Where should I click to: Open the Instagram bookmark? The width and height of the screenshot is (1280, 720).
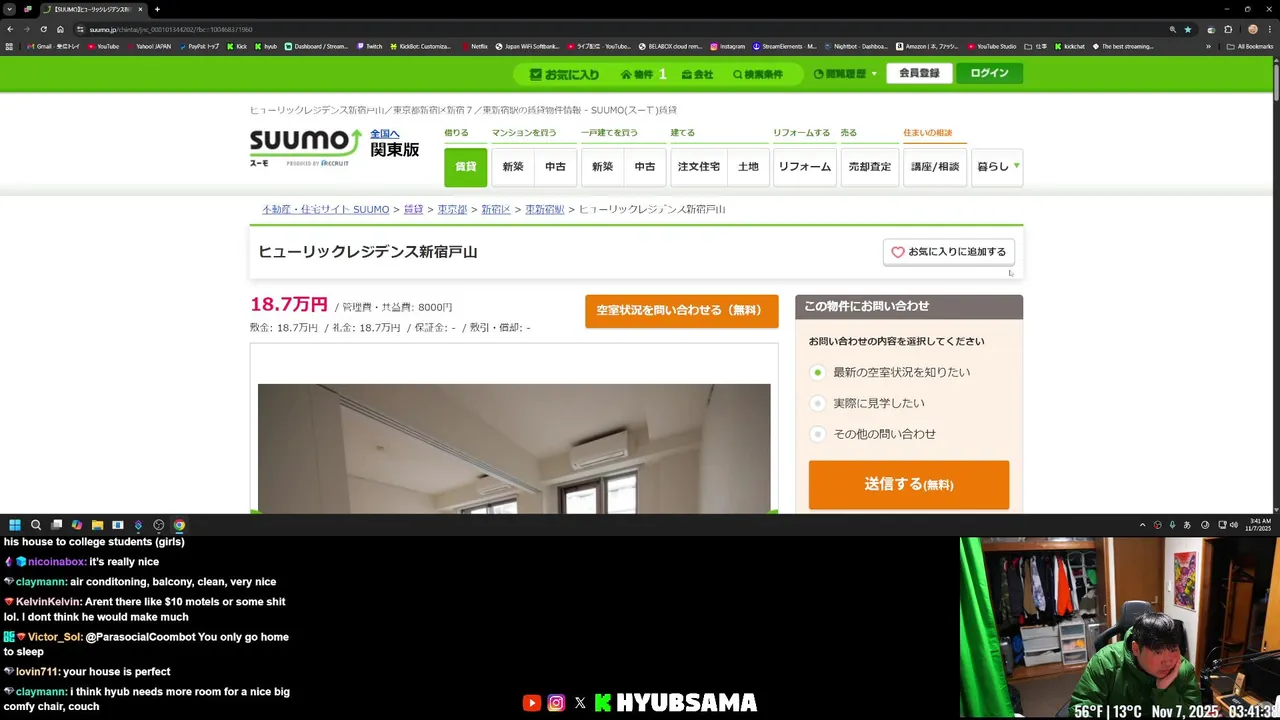(728, 46)
